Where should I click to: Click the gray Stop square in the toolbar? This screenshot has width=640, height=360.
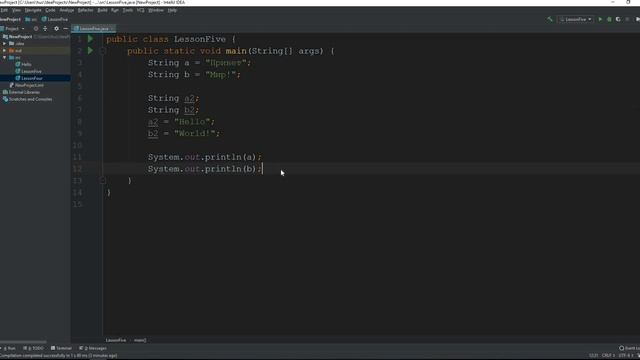(627, 19)
